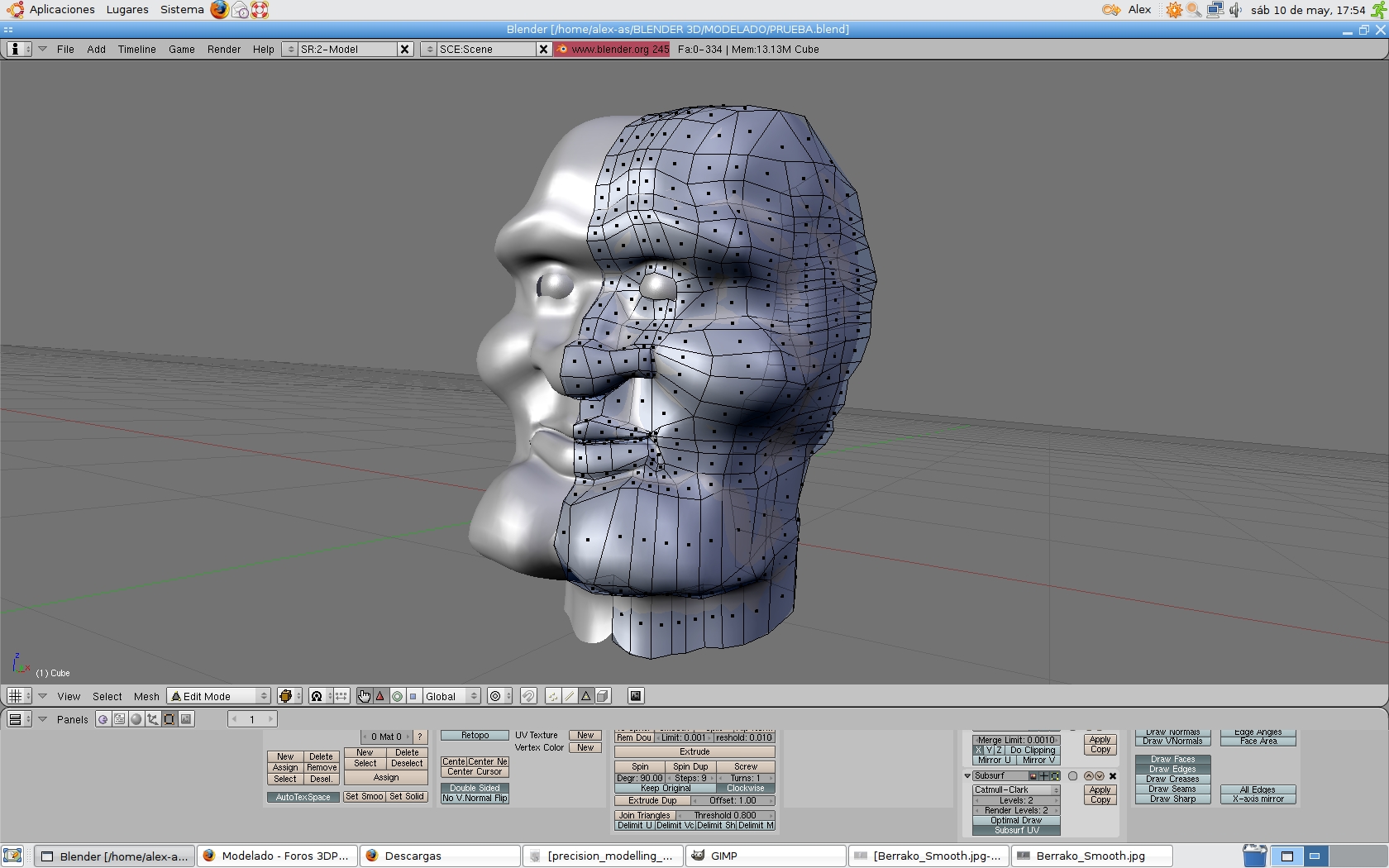The height and width of the screenshot is (868, 1389).
Task: Toggle X-axis mirror option
Action: click(1258, 799)
